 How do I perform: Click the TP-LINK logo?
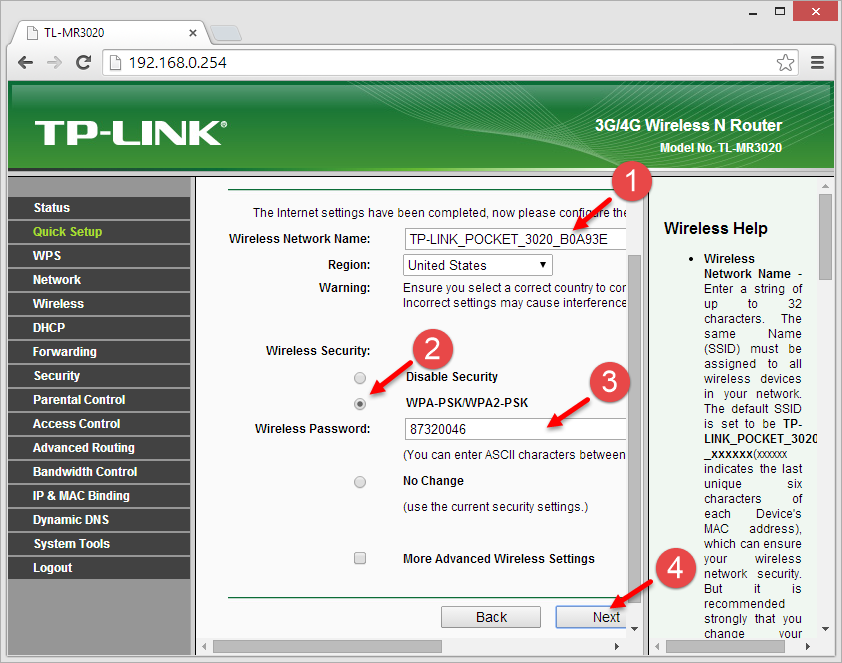tap(130, 133)
